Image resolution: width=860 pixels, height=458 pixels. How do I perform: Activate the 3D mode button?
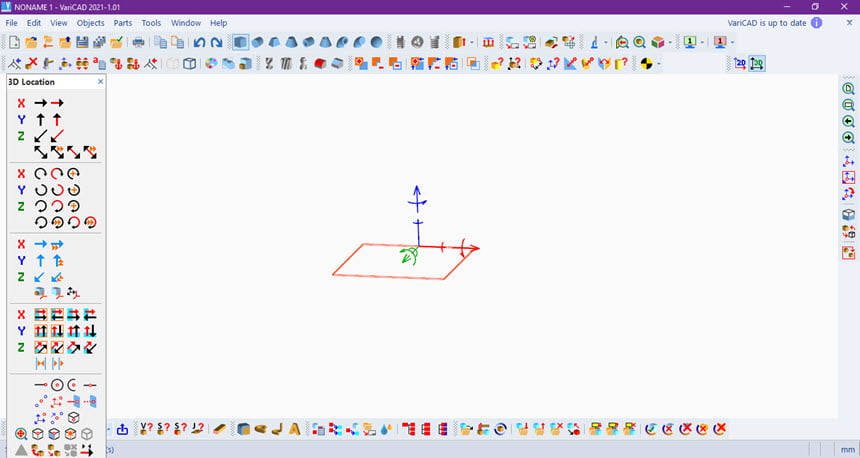coord(757,64)
